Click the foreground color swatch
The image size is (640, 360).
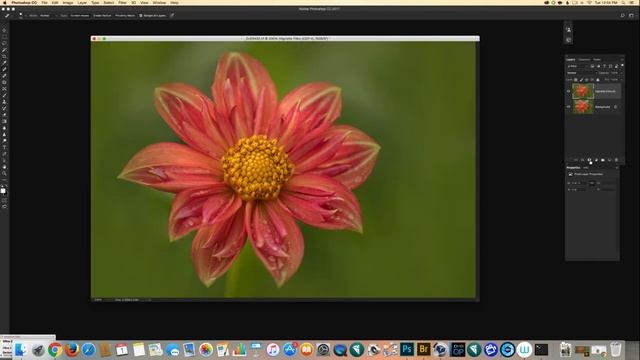(x=3, y=191)
